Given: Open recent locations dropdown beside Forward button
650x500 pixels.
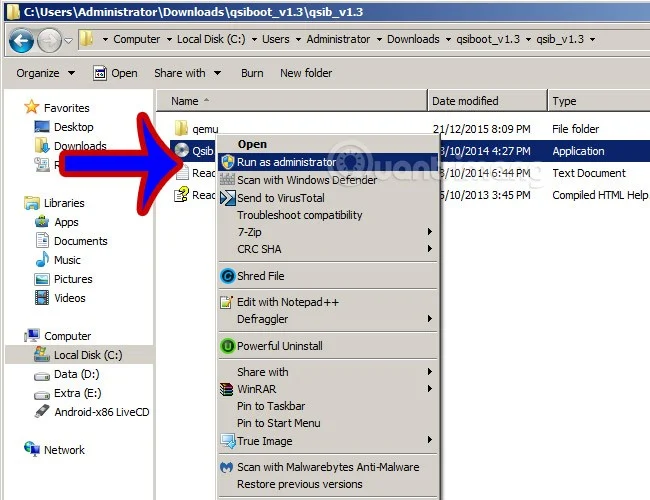Looking at the screenshot, I should coord(68,41).
